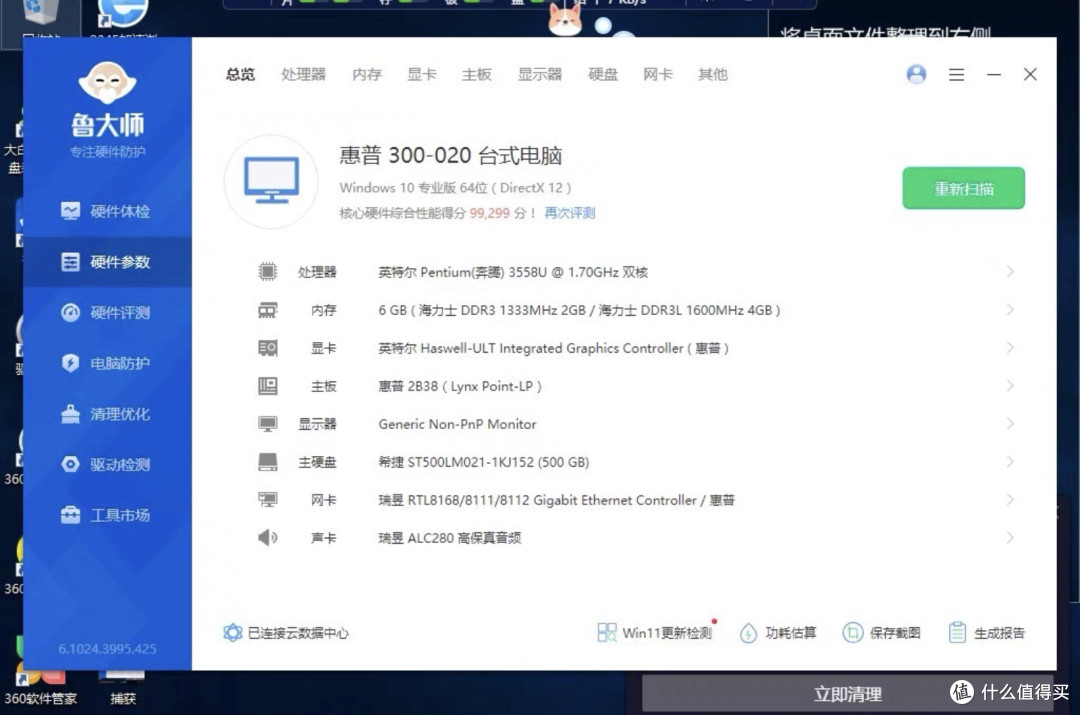The width and height of the screenshot is (1080, 715).
Task: Switch to the 总览 tab
Action: (240, 74)
